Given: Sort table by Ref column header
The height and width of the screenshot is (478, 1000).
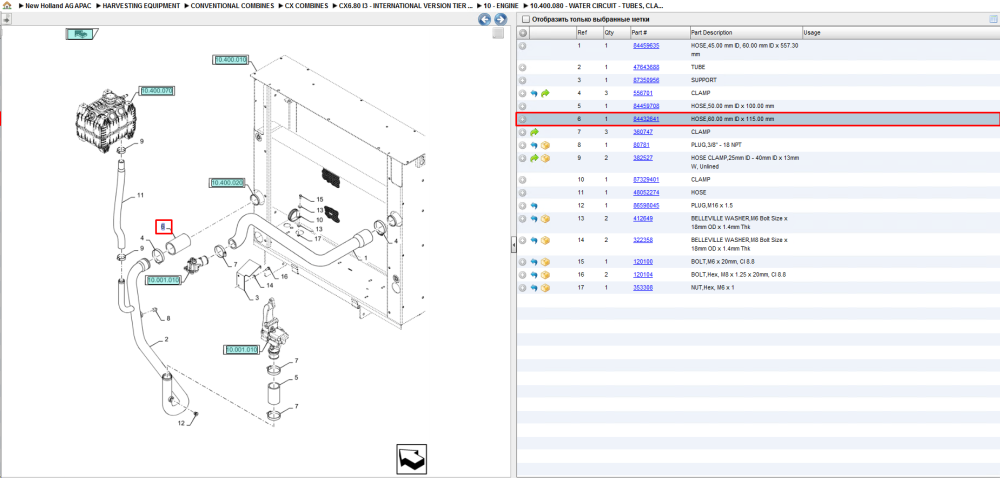Looking at the screenshot, I should (x=582, y=33).
